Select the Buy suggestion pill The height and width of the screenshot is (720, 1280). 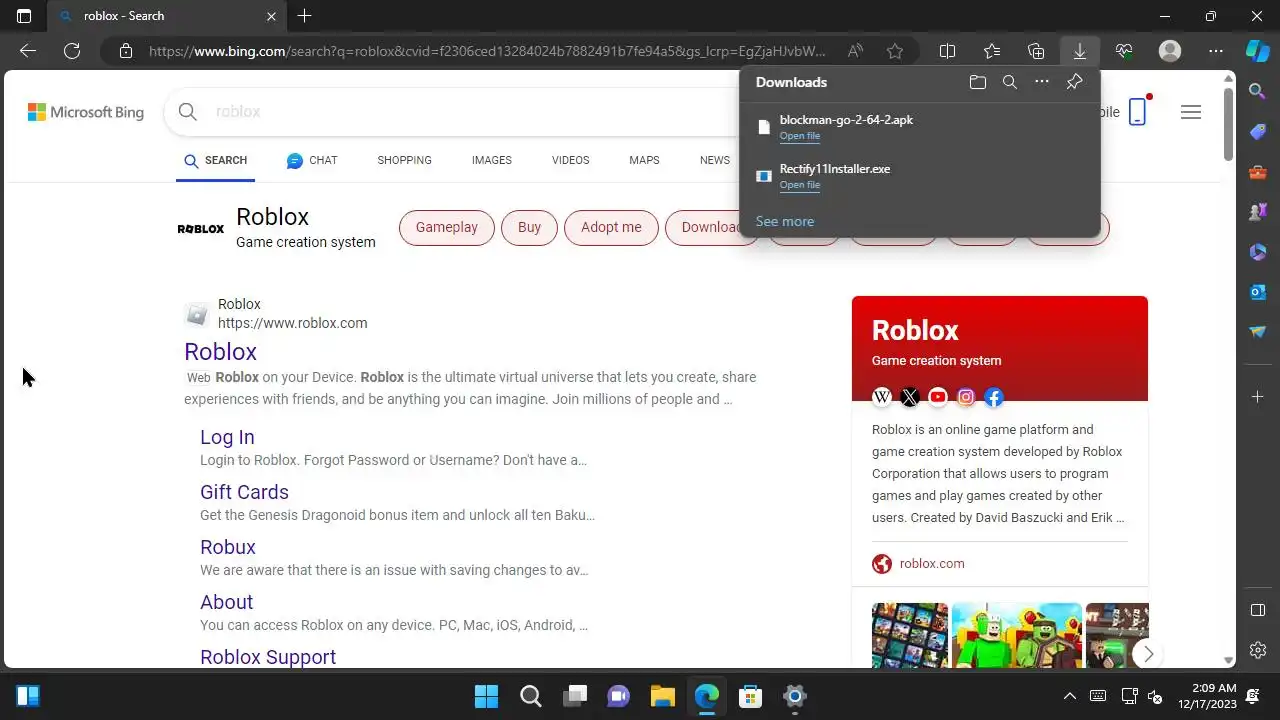click(529, 227)
